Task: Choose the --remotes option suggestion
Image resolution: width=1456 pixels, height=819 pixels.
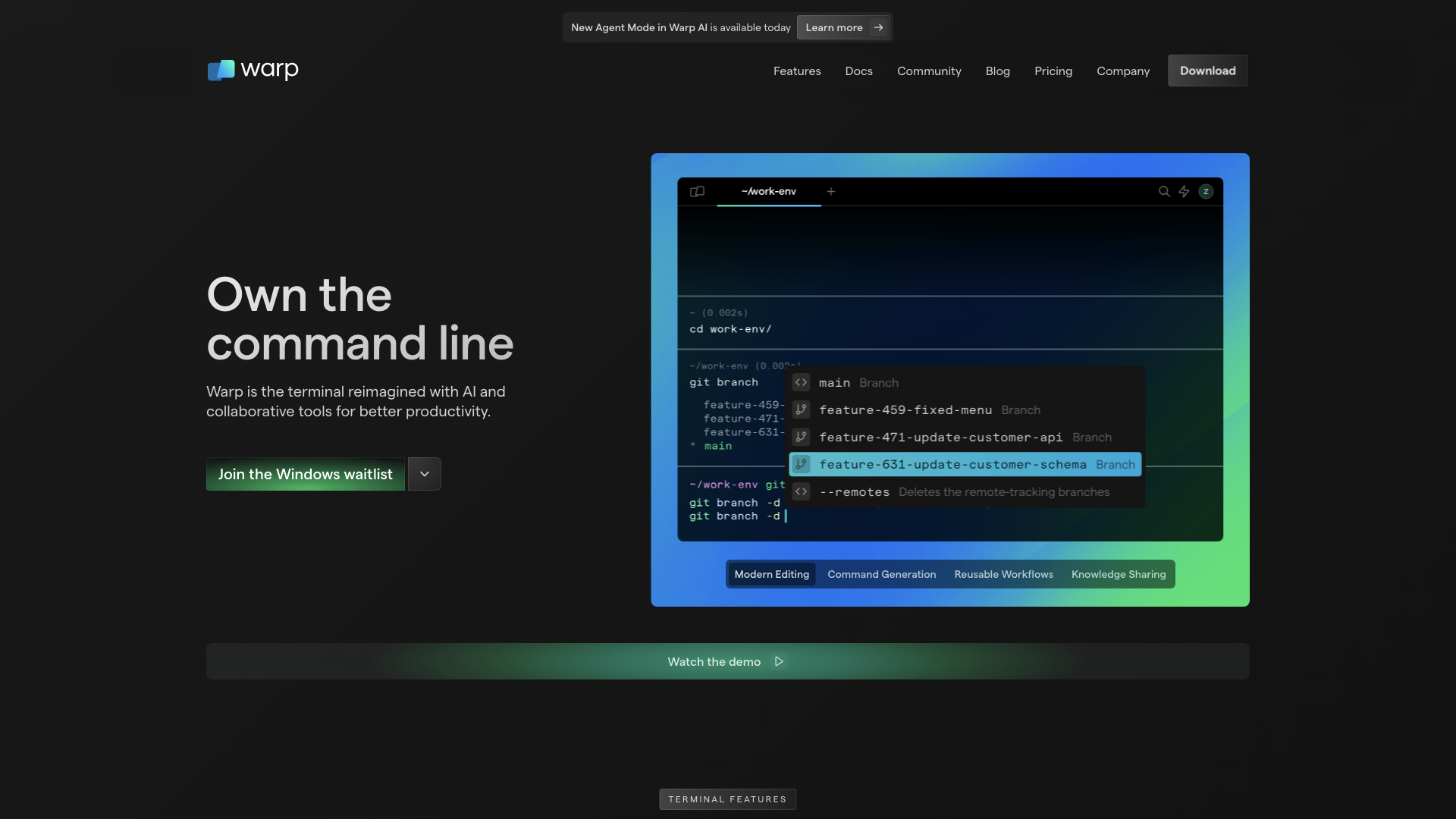Action: [965, 492]
